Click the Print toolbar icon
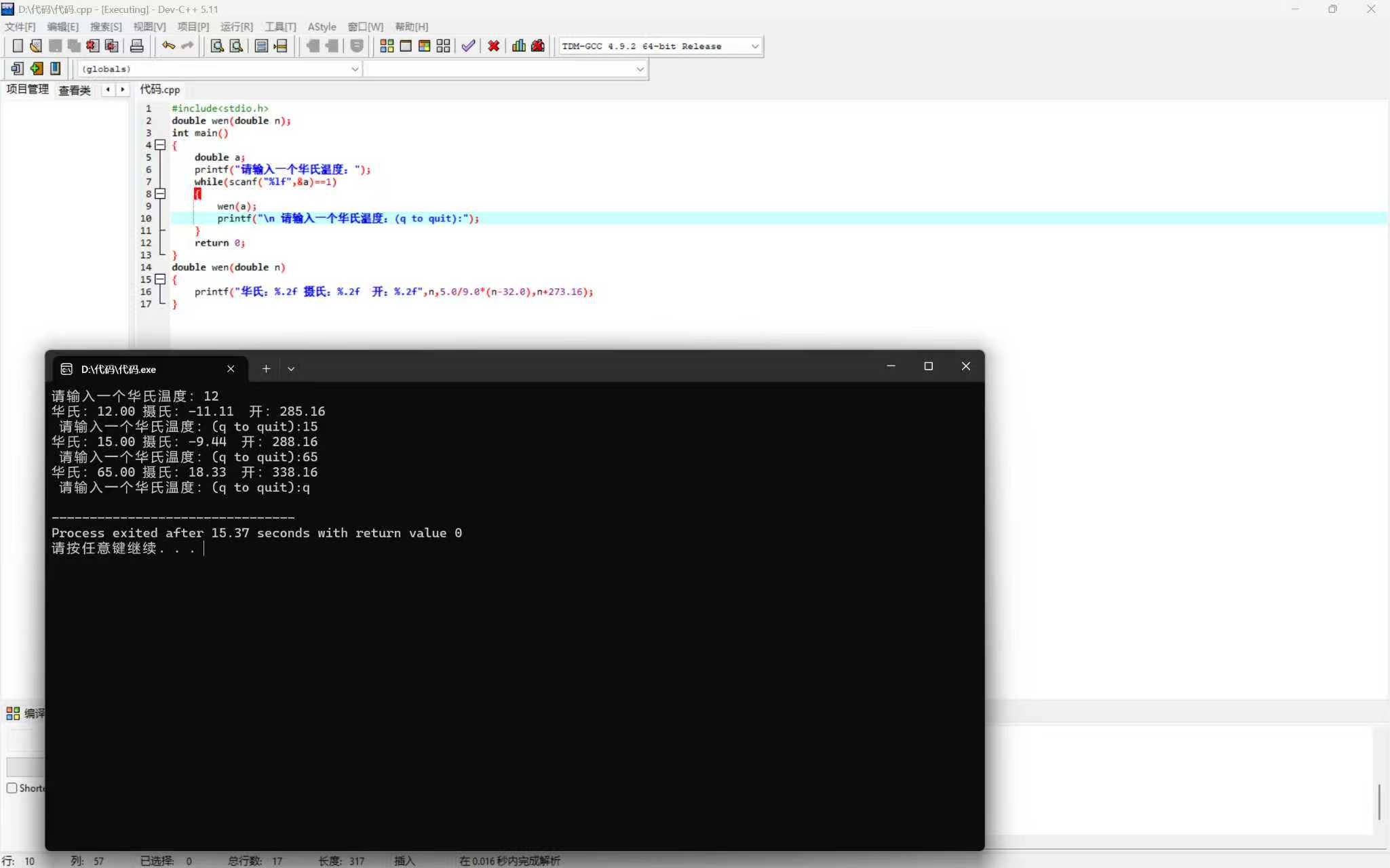 (136, 46)
